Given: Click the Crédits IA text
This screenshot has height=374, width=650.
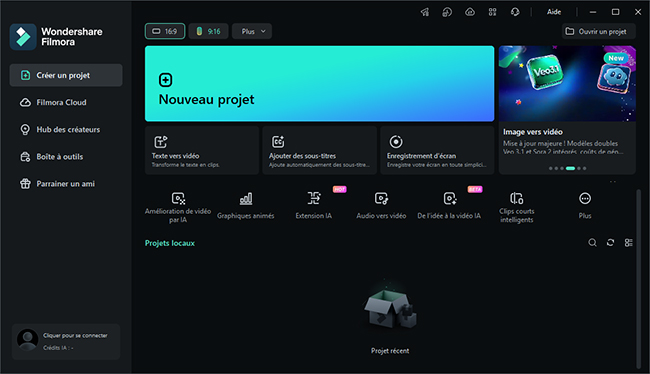Looking at the screenshot, I should pos(58,348).
